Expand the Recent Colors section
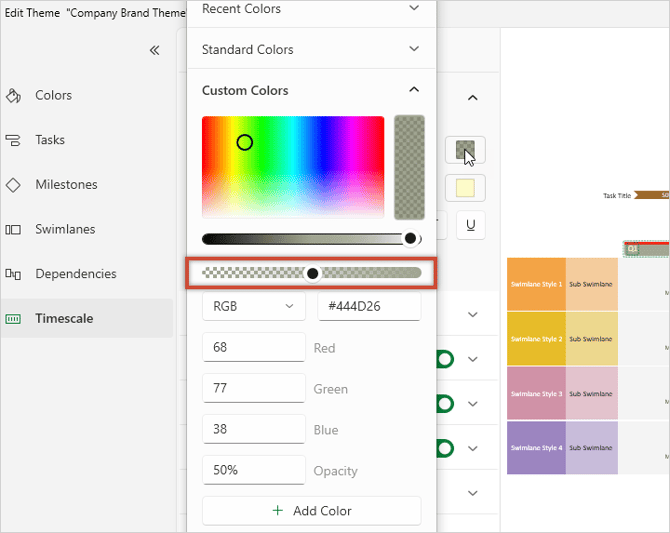Image resolution: width=670 pixels, height=533 pixels. pyautogui.click(x=311, y=9)
